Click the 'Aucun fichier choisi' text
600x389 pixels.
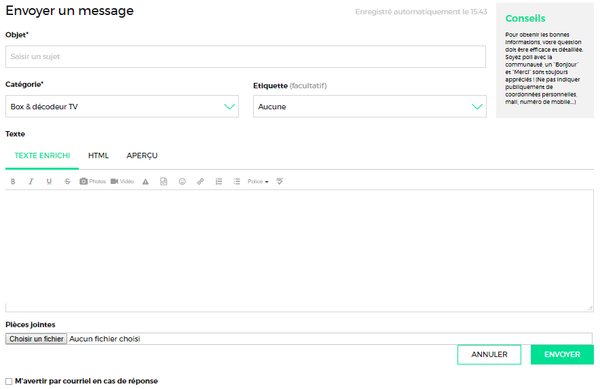(x=104, y=339)
